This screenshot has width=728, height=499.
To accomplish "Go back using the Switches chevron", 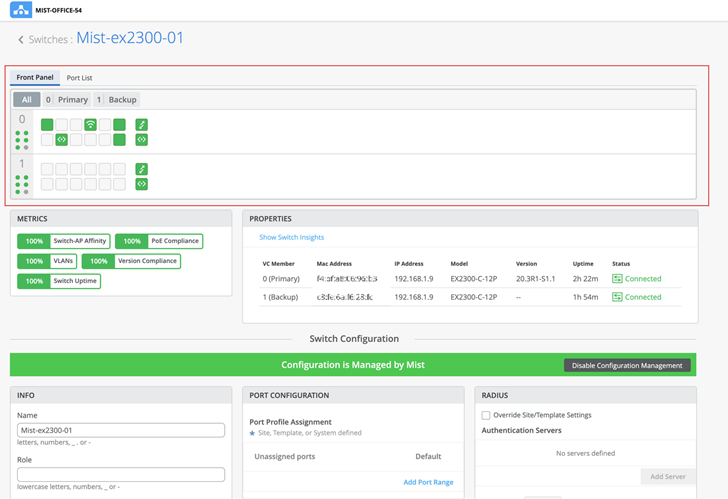I will click(x=21, y=40).
